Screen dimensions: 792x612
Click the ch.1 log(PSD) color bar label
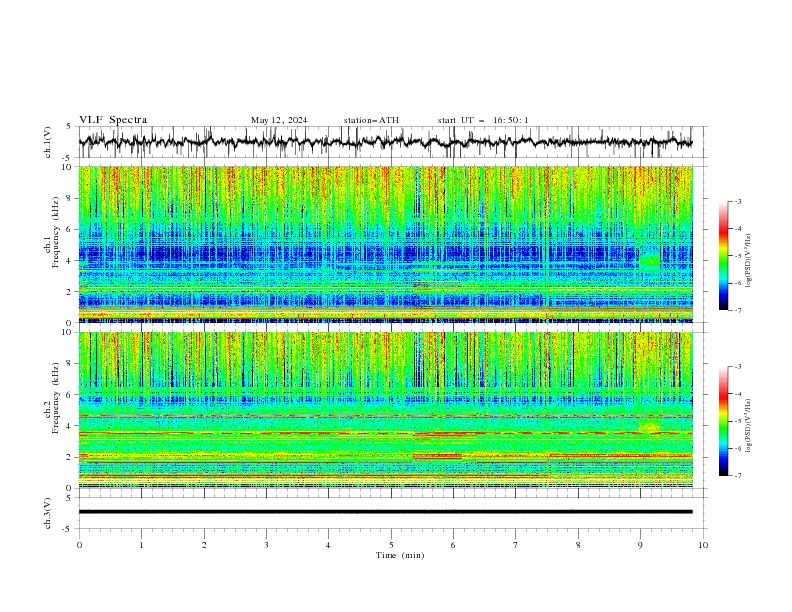coord(749,261)
